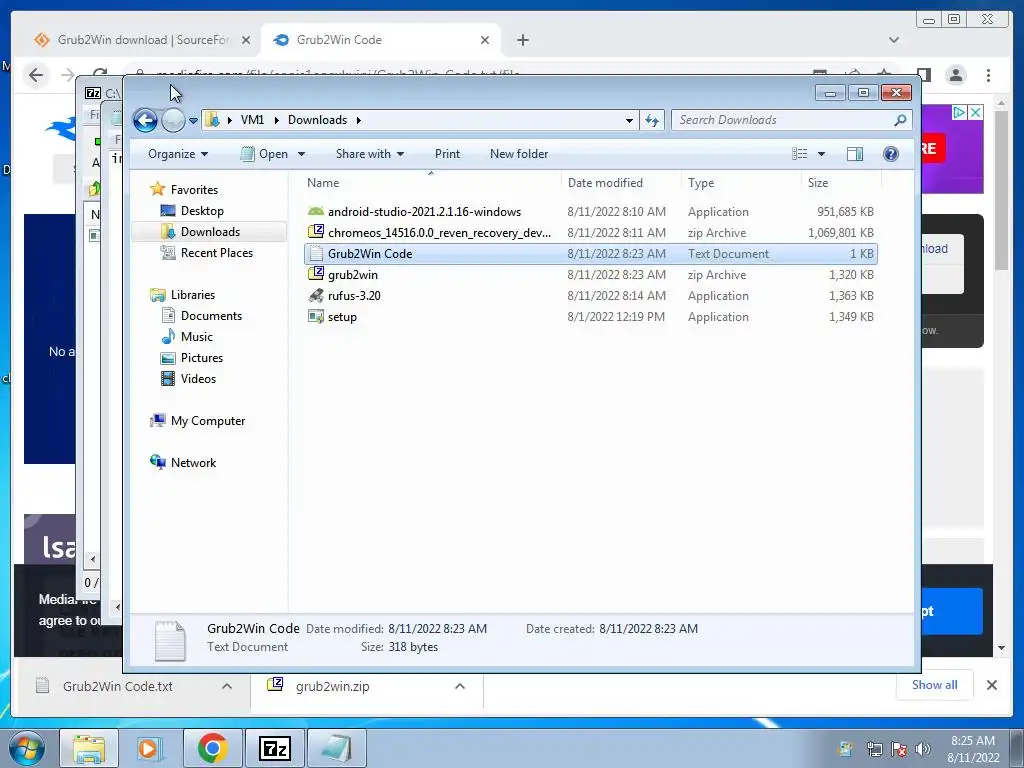
Task: Click the search magnifier icon
Action: pyautogui.click(x=901, y=120)
